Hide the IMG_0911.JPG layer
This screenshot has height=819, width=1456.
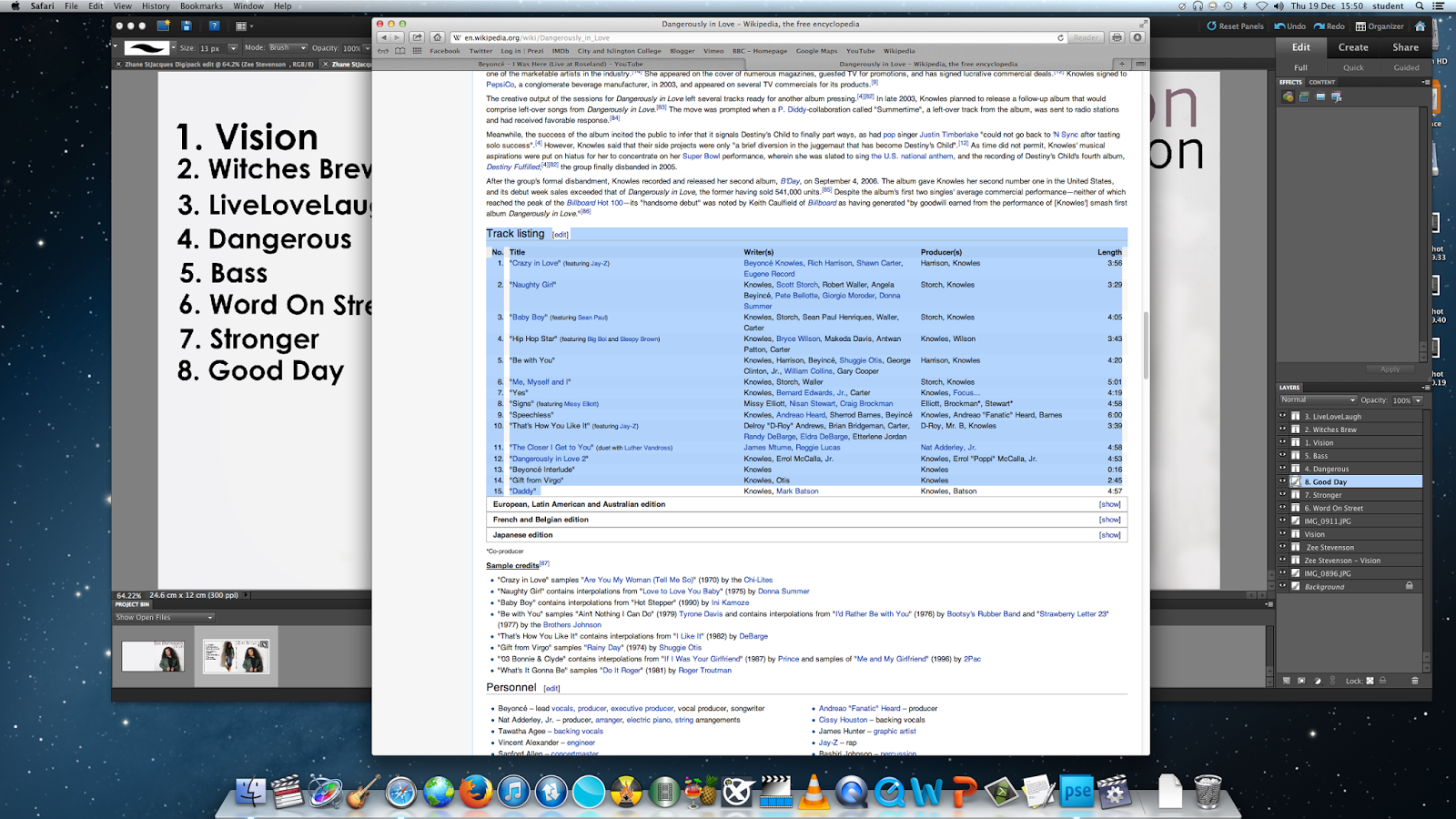coord(1283,521)
